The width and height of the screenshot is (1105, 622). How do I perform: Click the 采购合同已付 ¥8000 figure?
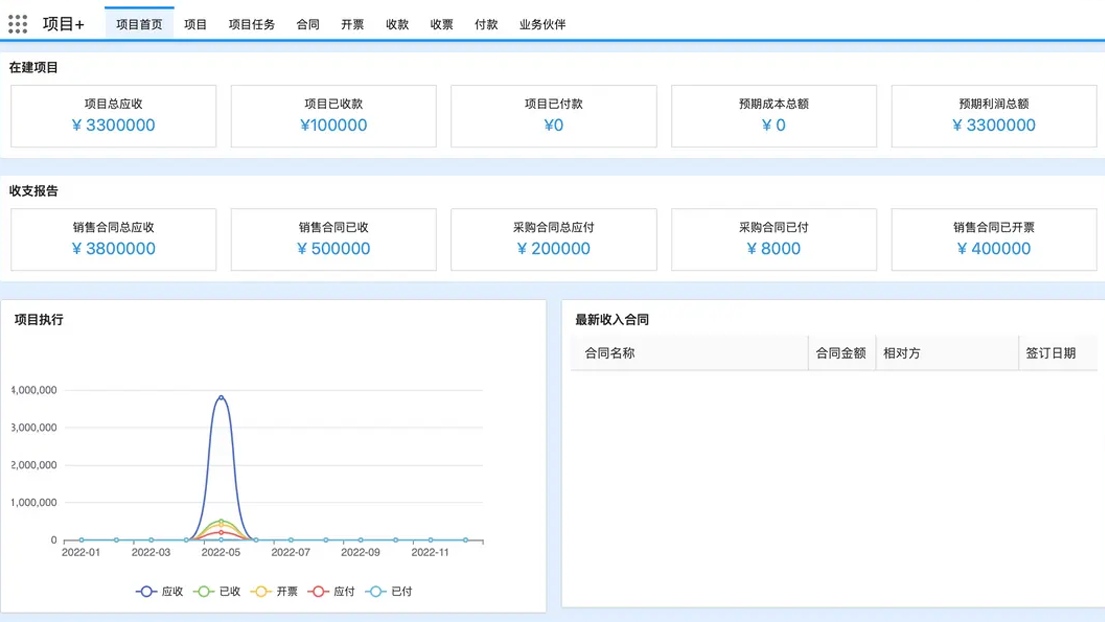pos(773,249)
